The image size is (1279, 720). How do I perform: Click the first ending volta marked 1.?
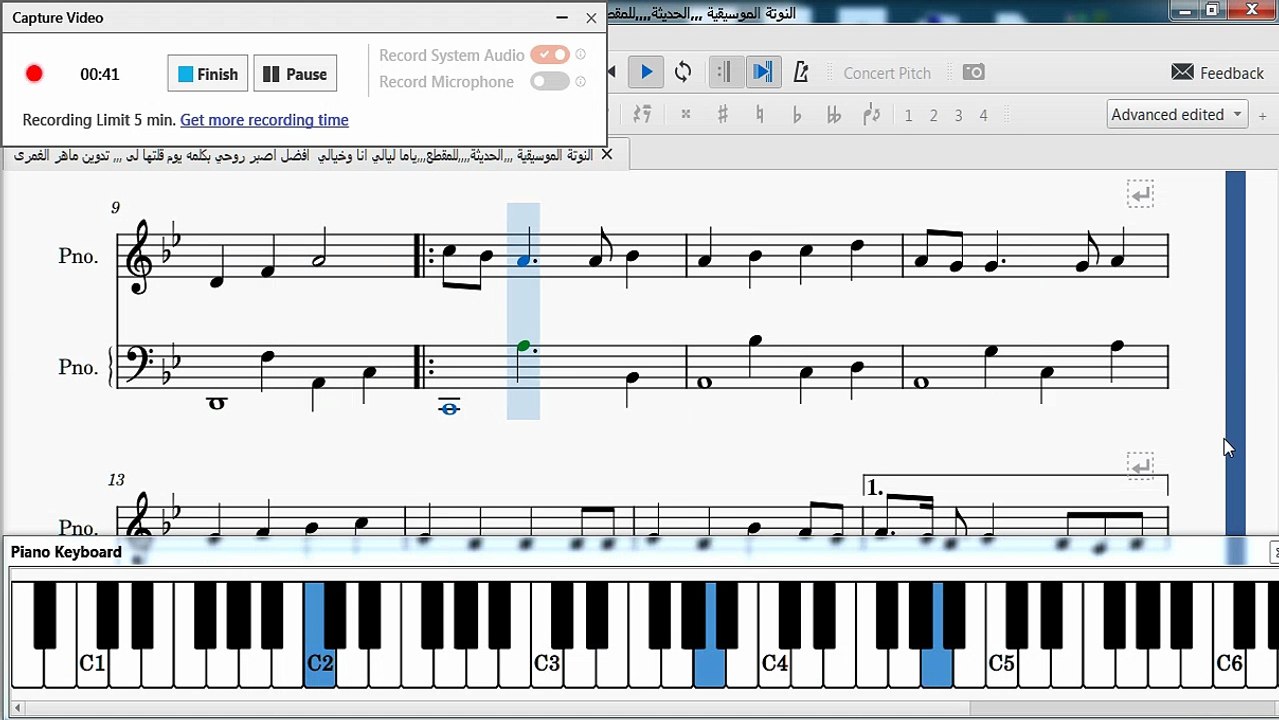coord(1015,485)
